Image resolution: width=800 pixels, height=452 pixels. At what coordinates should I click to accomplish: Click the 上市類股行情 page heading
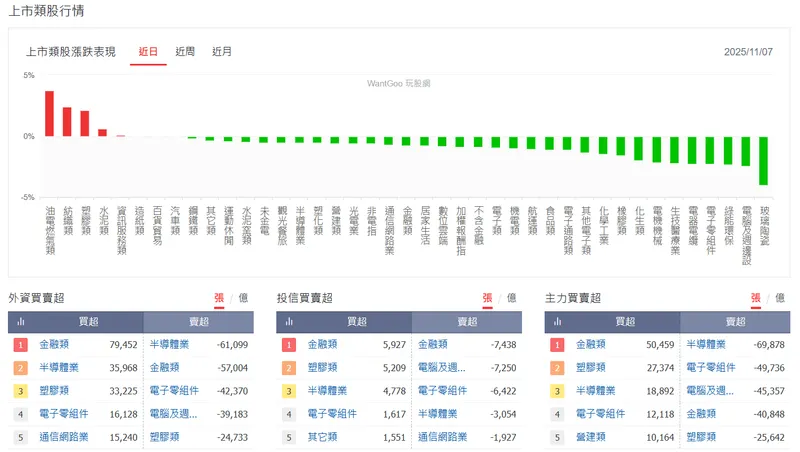point(46,11)
